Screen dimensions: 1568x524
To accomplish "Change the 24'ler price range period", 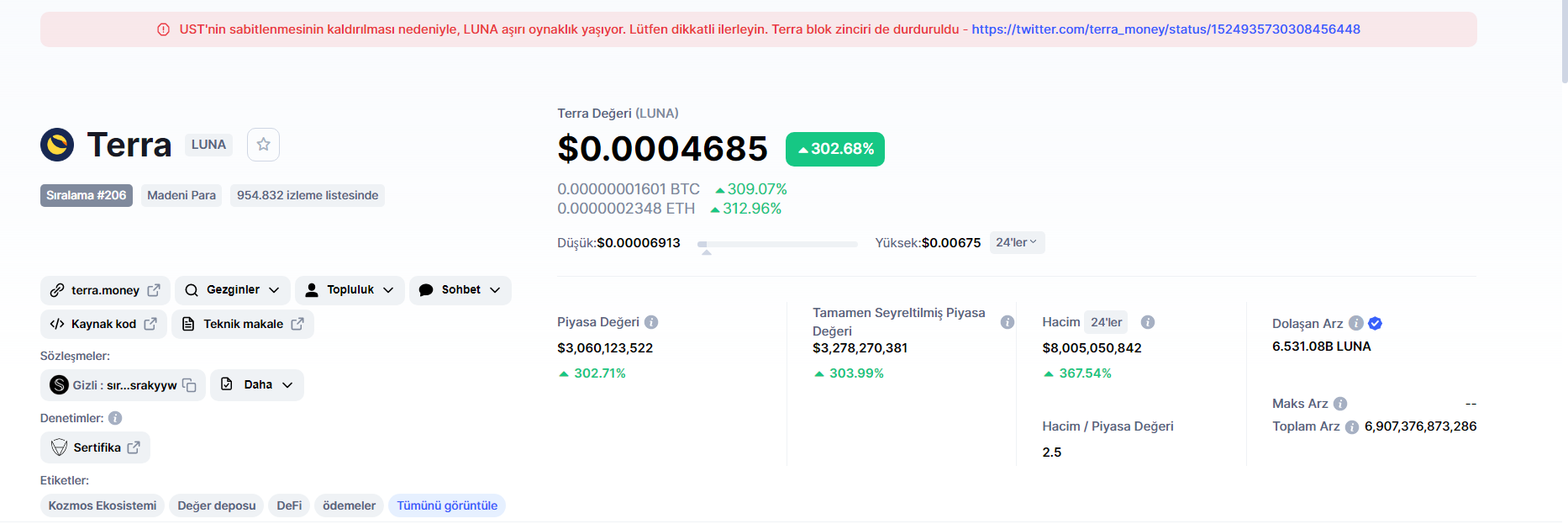I will click(1017, 242).
